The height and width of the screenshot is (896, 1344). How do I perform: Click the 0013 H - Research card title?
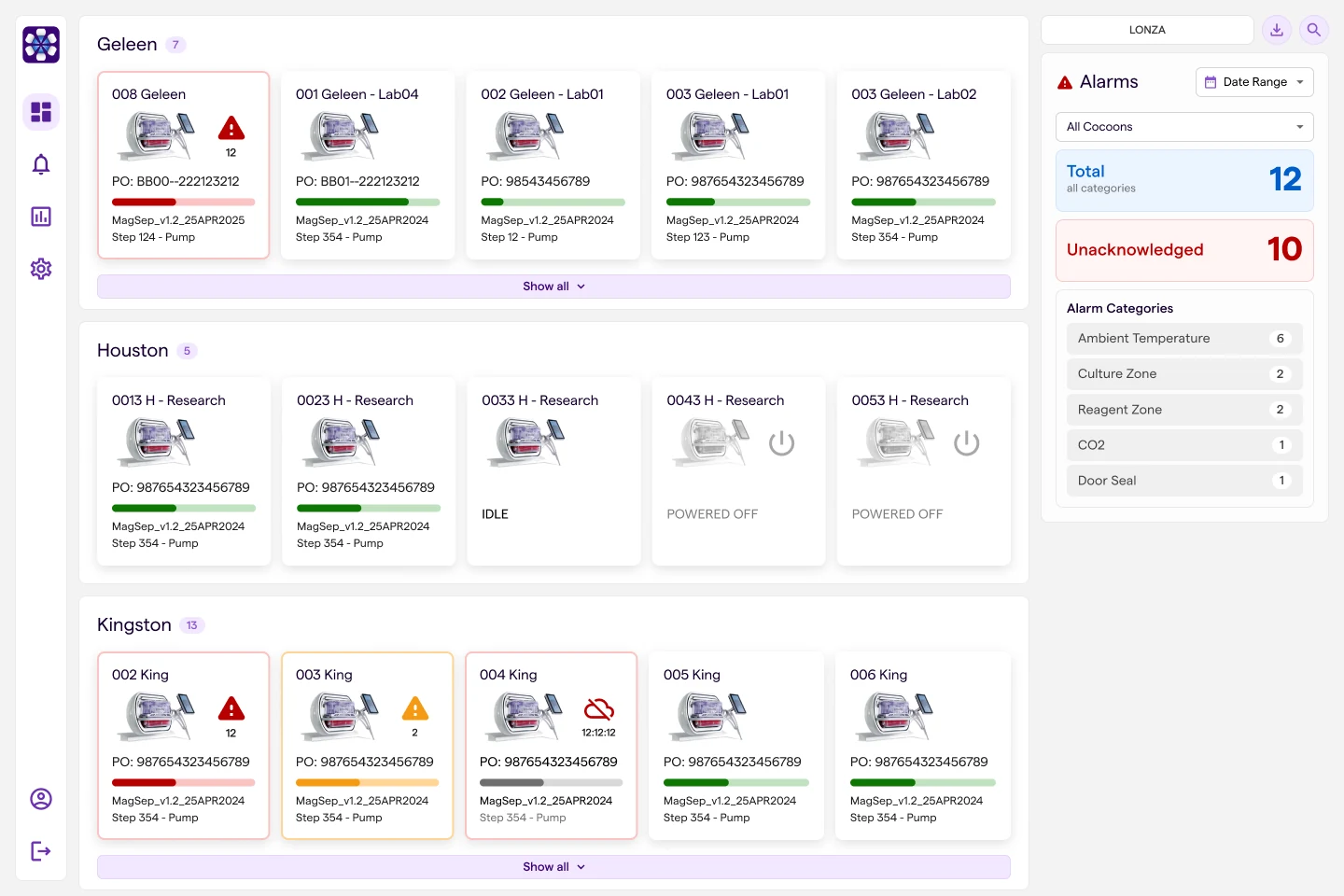[x=169, y=400]
